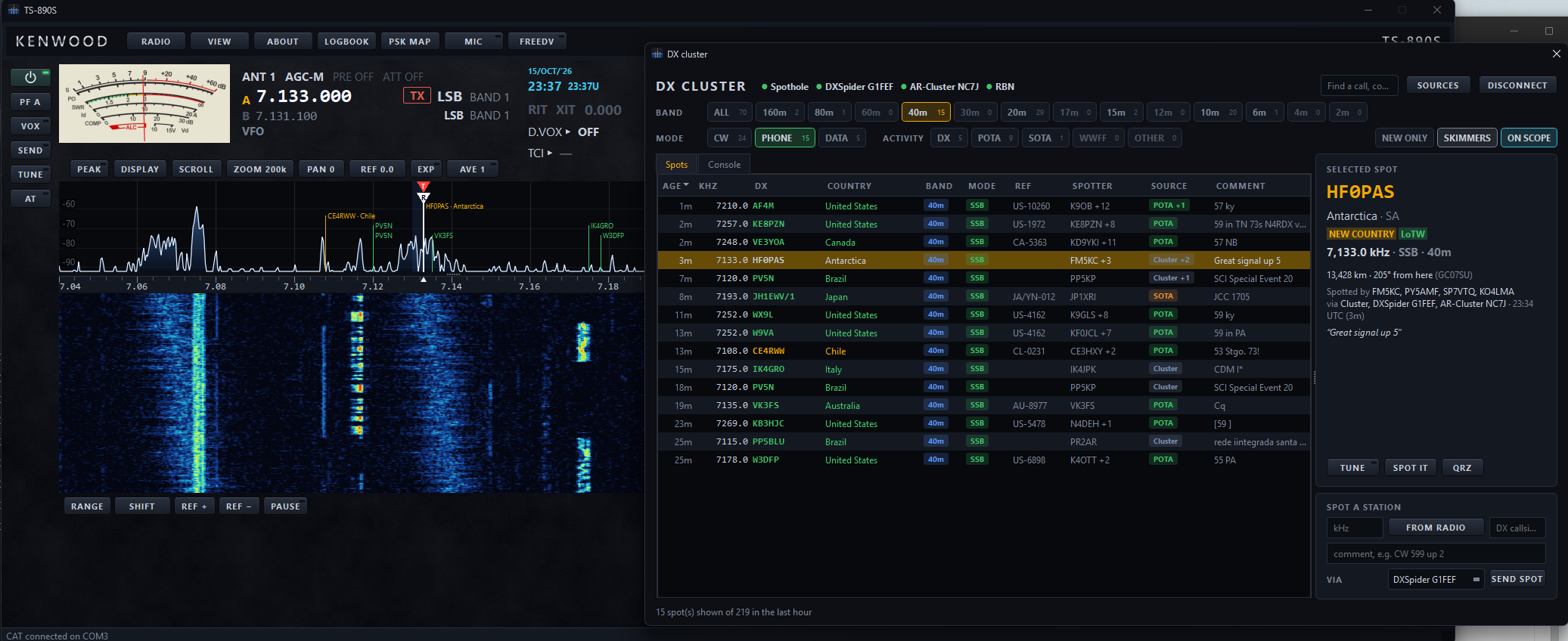The width and height of the screenshot is (1568, 641).
Task: Pause the waterfall with the PAUSE button
Action: (x=285, y=506)
